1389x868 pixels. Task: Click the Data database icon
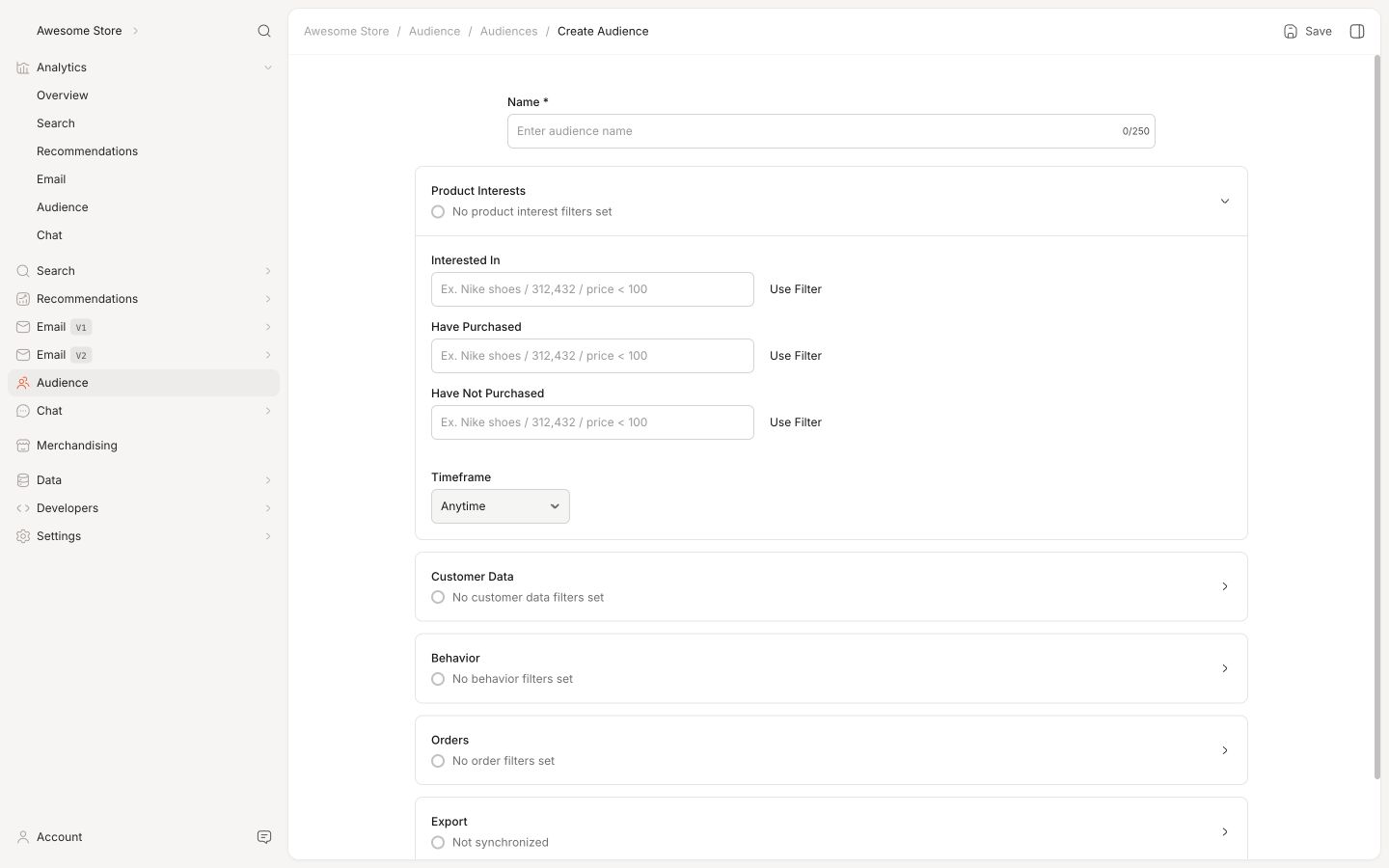(x=23, y=480)
